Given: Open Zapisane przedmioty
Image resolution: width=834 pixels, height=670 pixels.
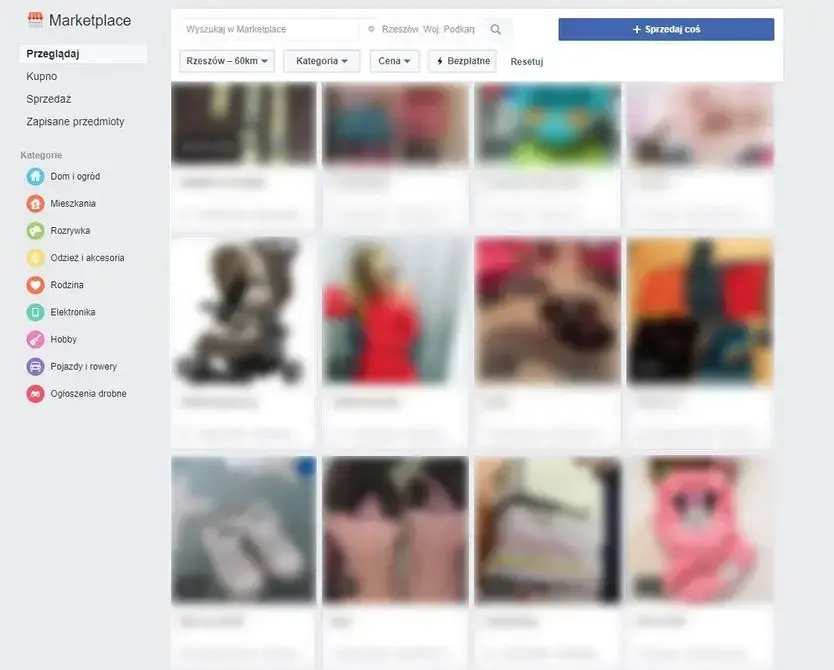Looking at the screenshot, I should (x=75, y=120).
